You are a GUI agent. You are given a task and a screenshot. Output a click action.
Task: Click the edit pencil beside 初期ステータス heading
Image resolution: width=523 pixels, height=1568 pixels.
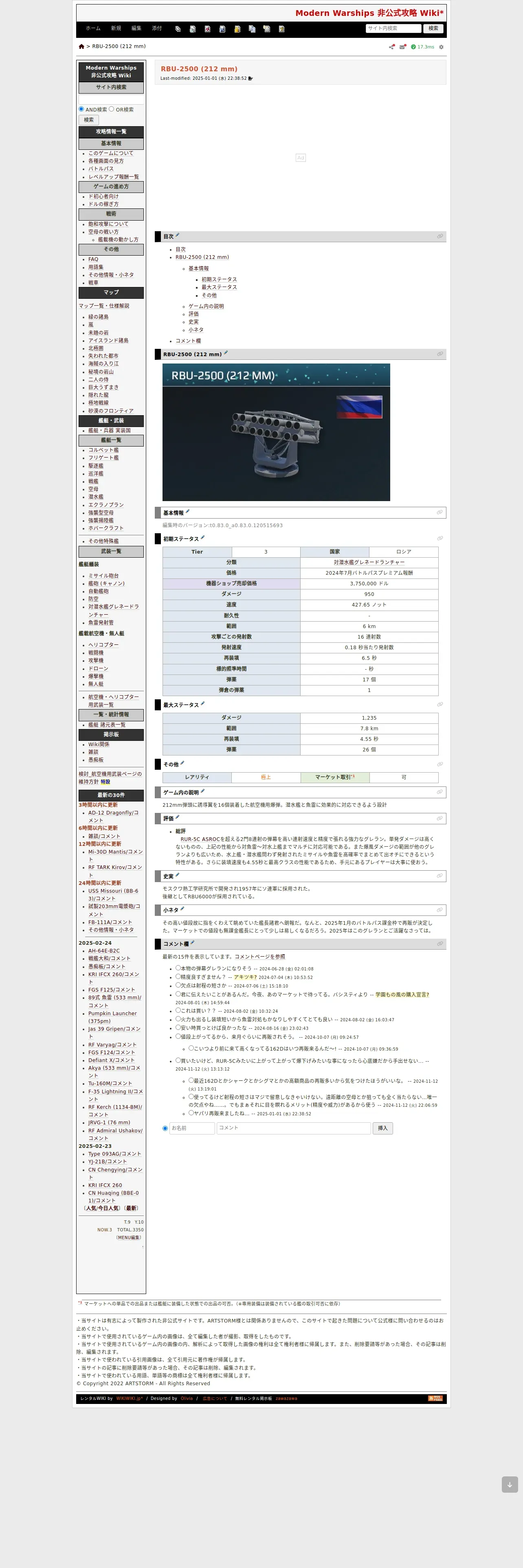coord(202,537)
